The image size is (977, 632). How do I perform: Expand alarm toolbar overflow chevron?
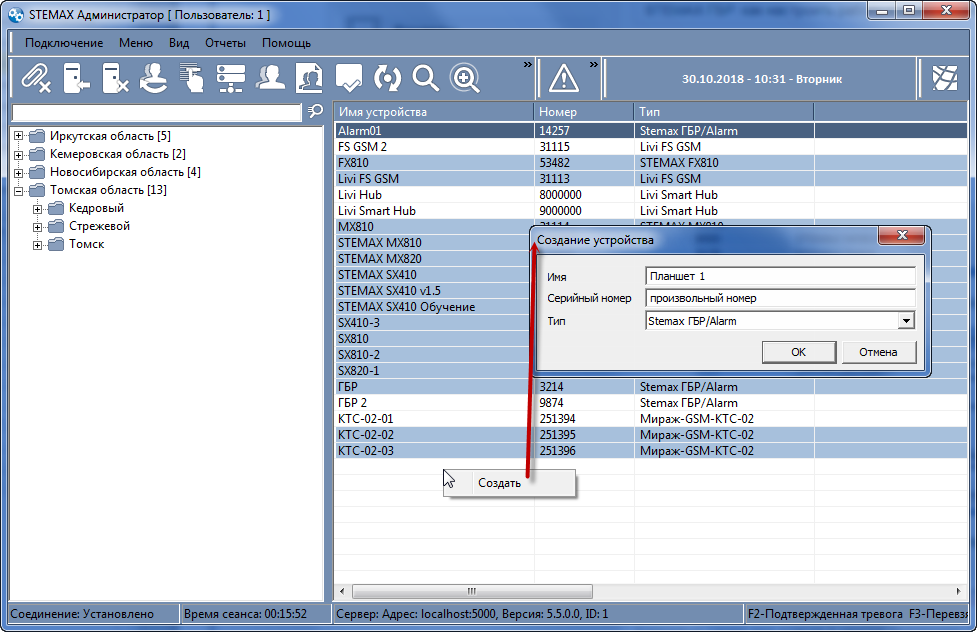(594, 64)
